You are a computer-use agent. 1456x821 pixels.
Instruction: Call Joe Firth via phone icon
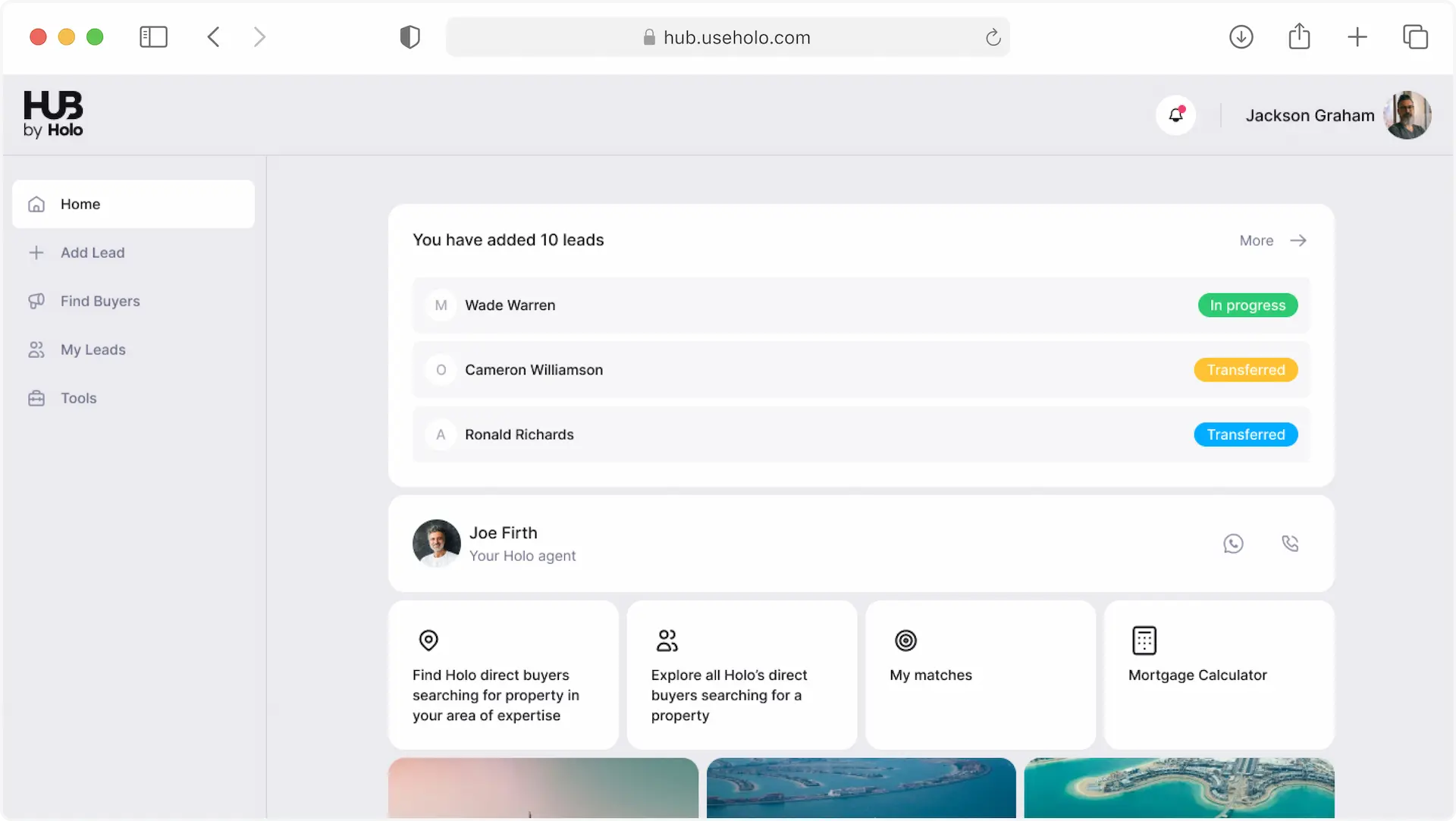[1290, 544]
